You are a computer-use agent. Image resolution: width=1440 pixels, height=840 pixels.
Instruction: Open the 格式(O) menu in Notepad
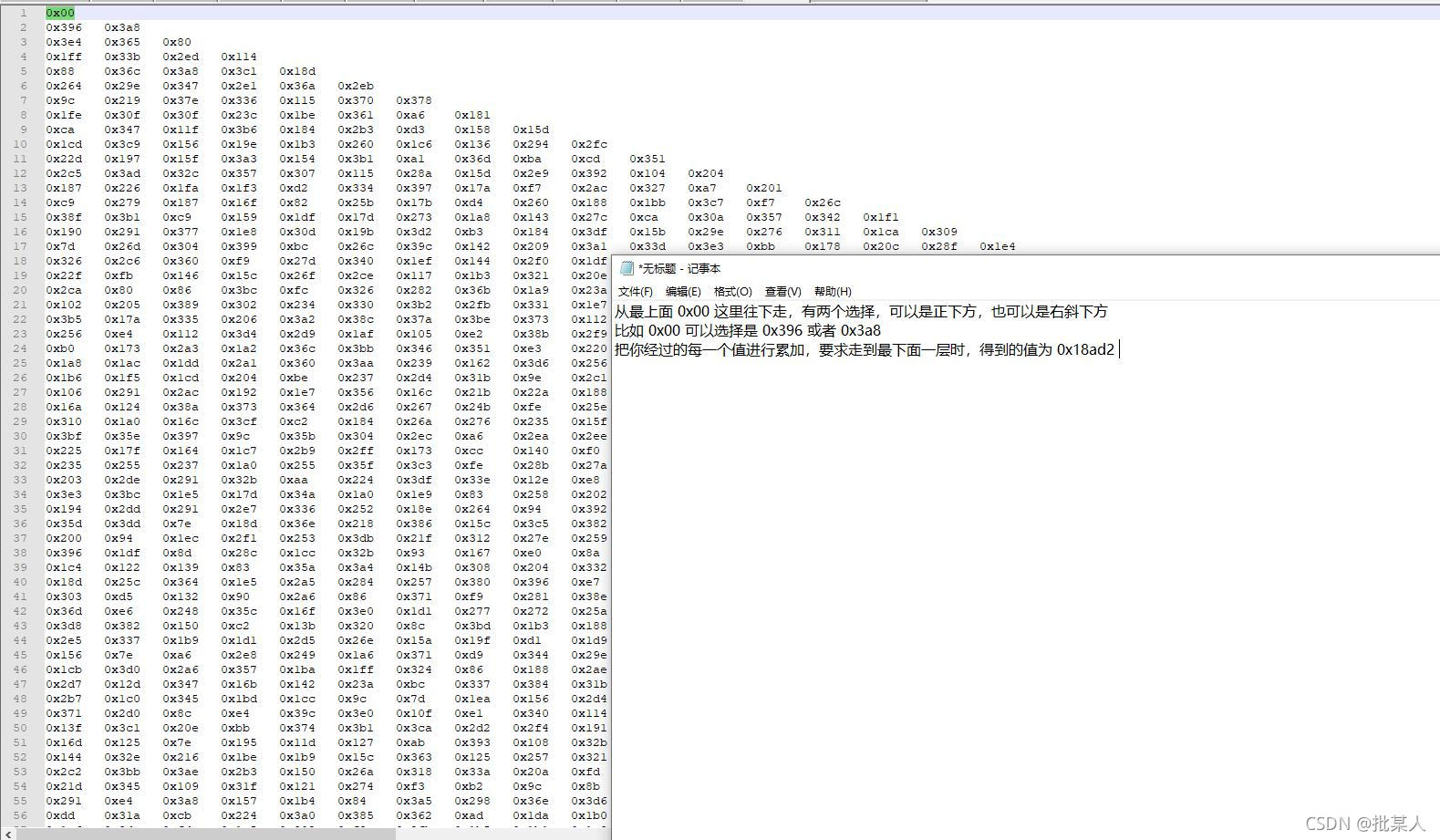click(x=732, y=292)
